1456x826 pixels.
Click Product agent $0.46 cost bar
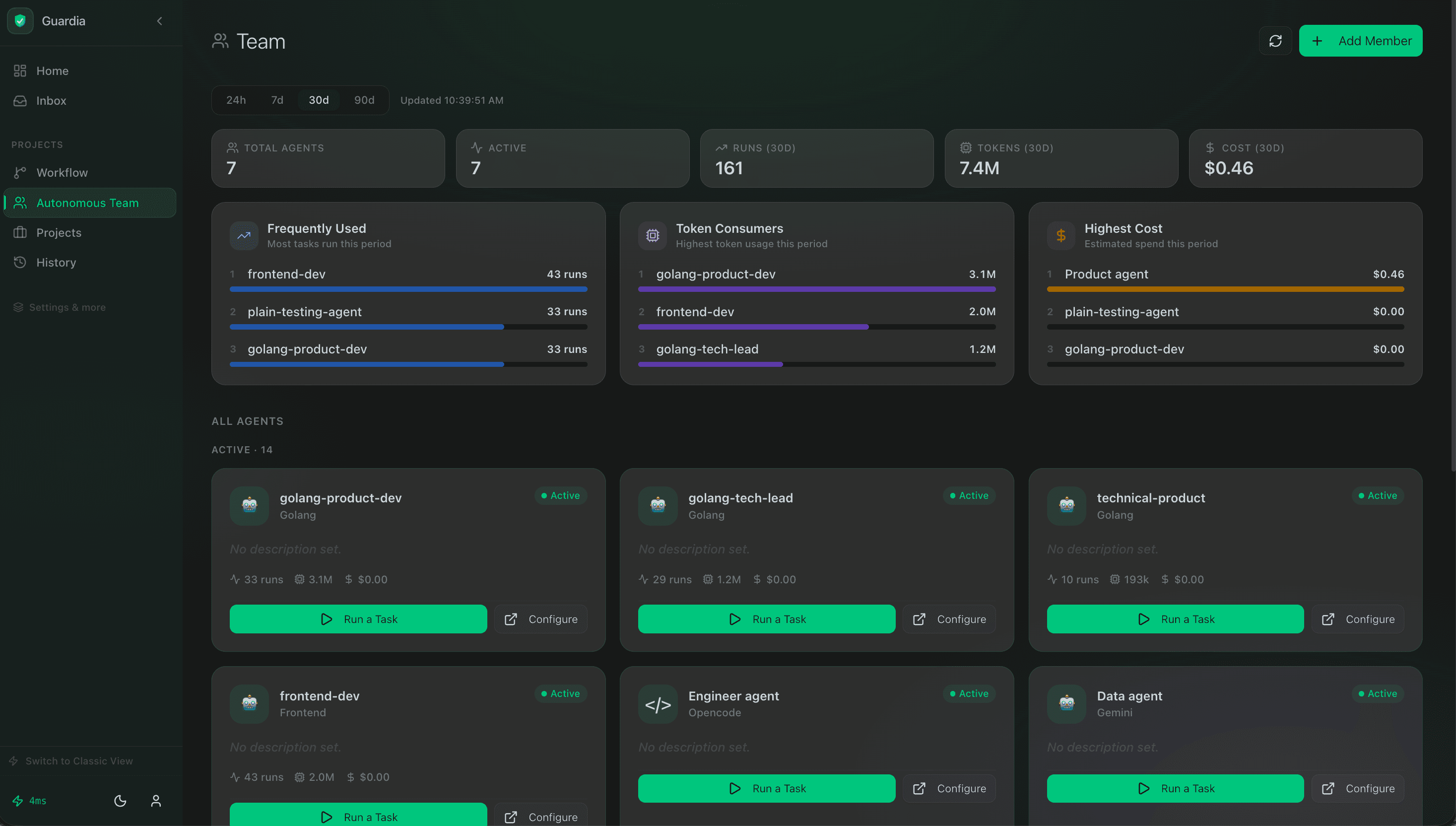[1225, 289]
